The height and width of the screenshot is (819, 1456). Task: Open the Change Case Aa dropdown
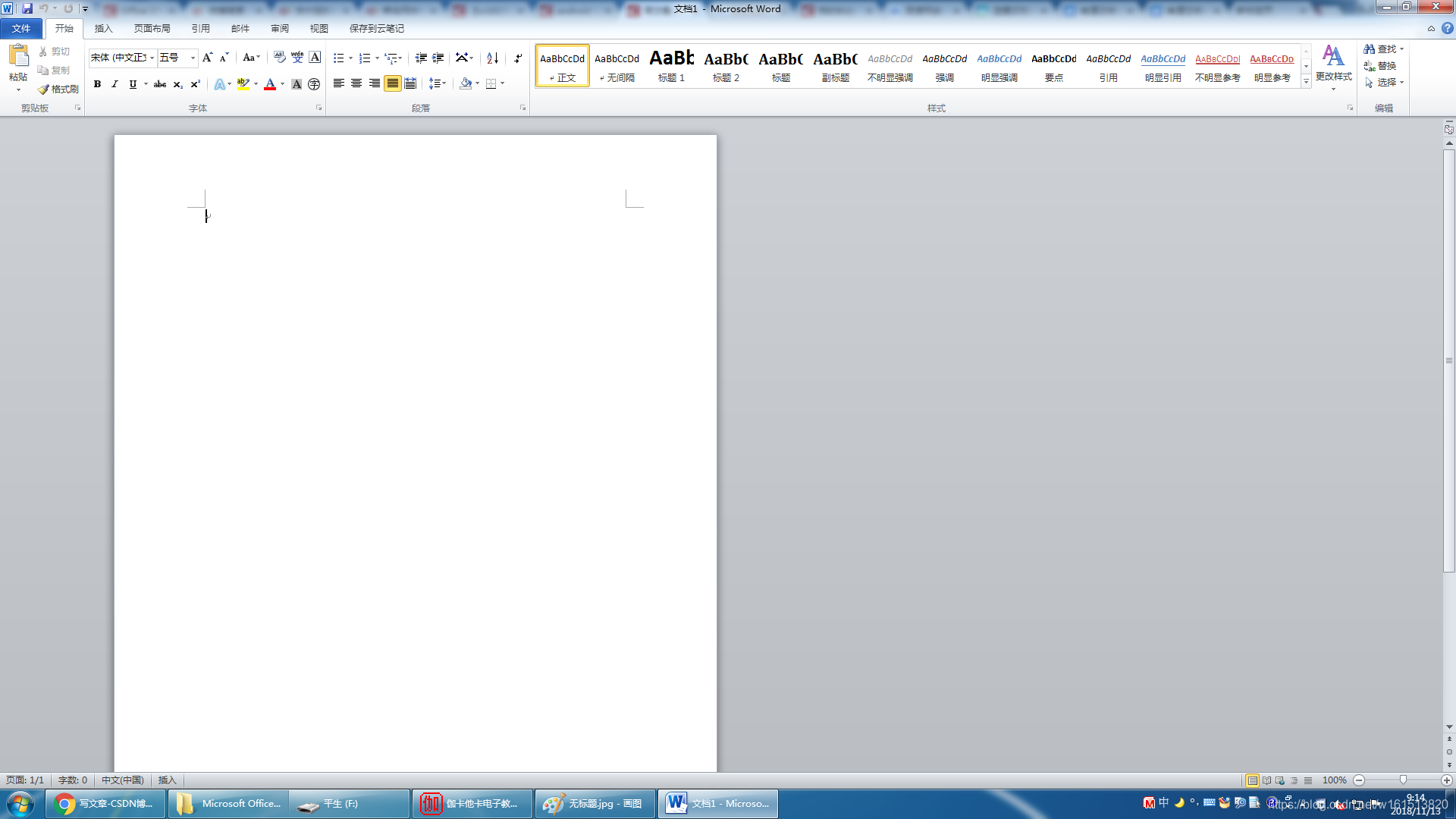pos(251,58)
